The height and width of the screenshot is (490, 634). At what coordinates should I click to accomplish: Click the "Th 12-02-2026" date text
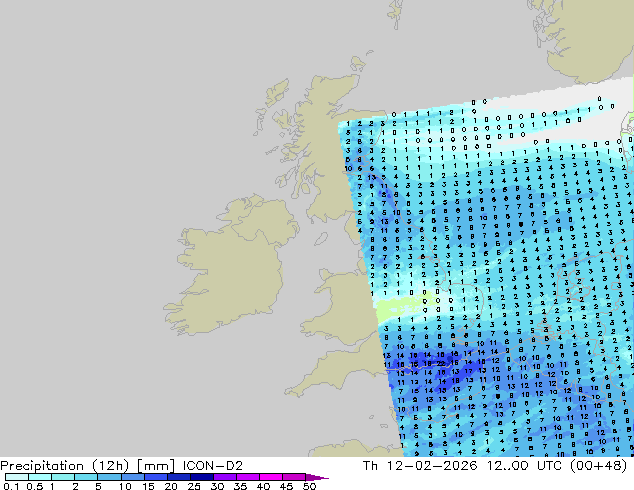(x=420, y=466)
